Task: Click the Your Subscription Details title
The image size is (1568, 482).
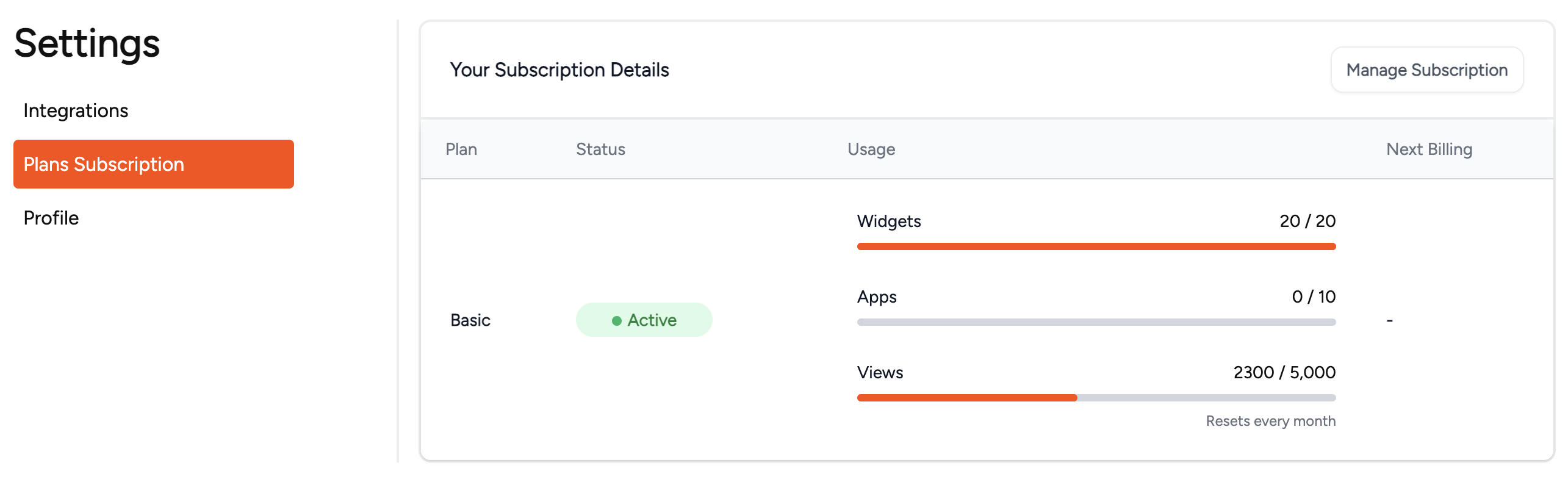Action: point(559,70)
